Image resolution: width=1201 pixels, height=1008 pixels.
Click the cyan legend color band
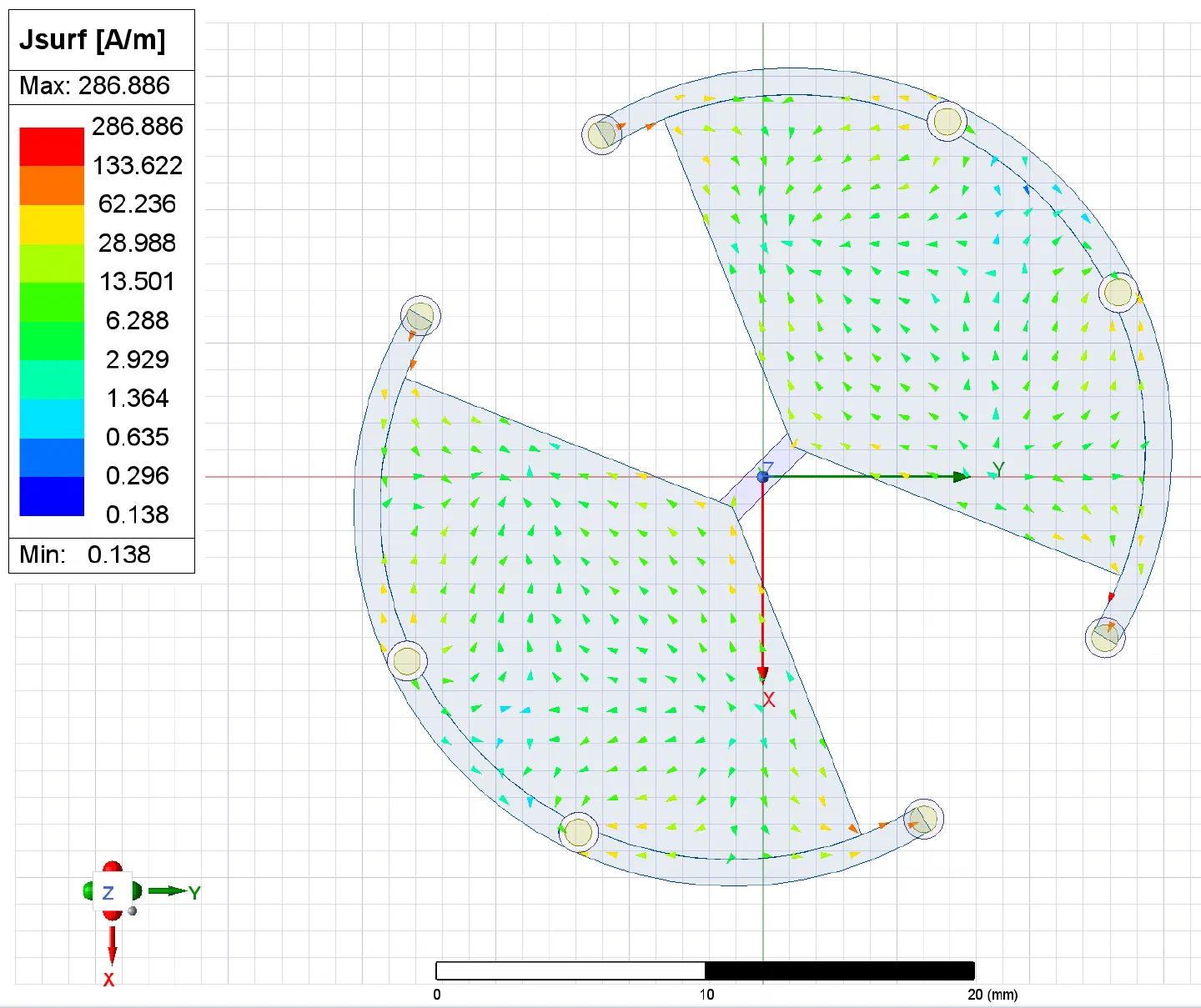pyautogui.click(x=52, y=419)
